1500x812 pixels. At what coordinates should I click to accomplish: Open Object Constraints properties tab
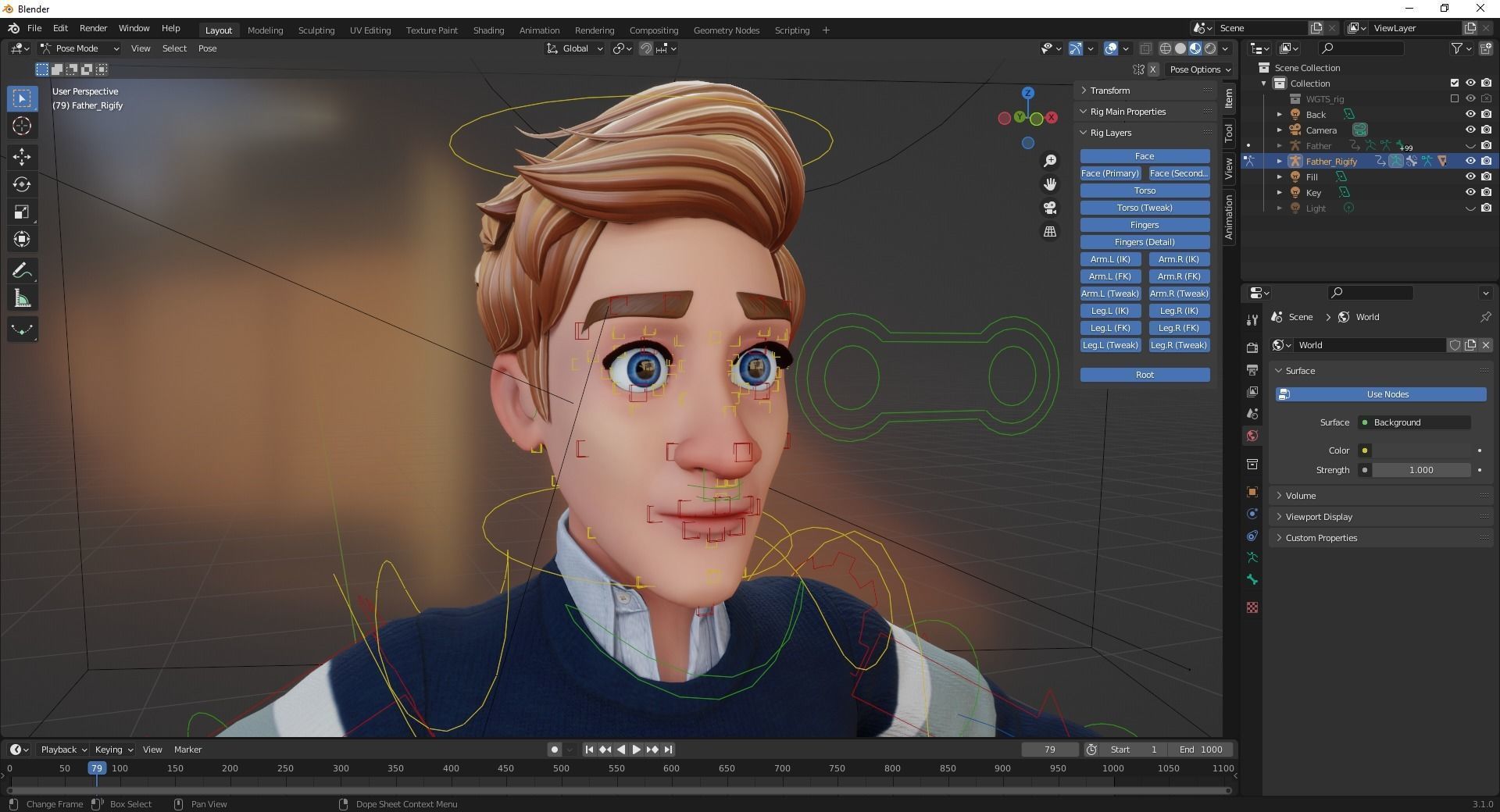(1252, 536)
